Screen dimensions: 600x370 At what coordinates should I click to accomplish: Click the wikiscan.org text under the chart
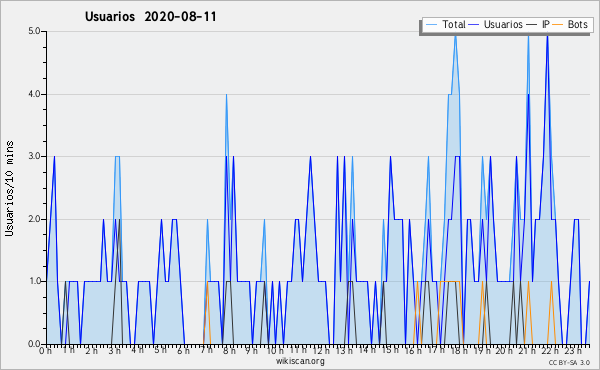pyautogui.click(x=300, y=361)
